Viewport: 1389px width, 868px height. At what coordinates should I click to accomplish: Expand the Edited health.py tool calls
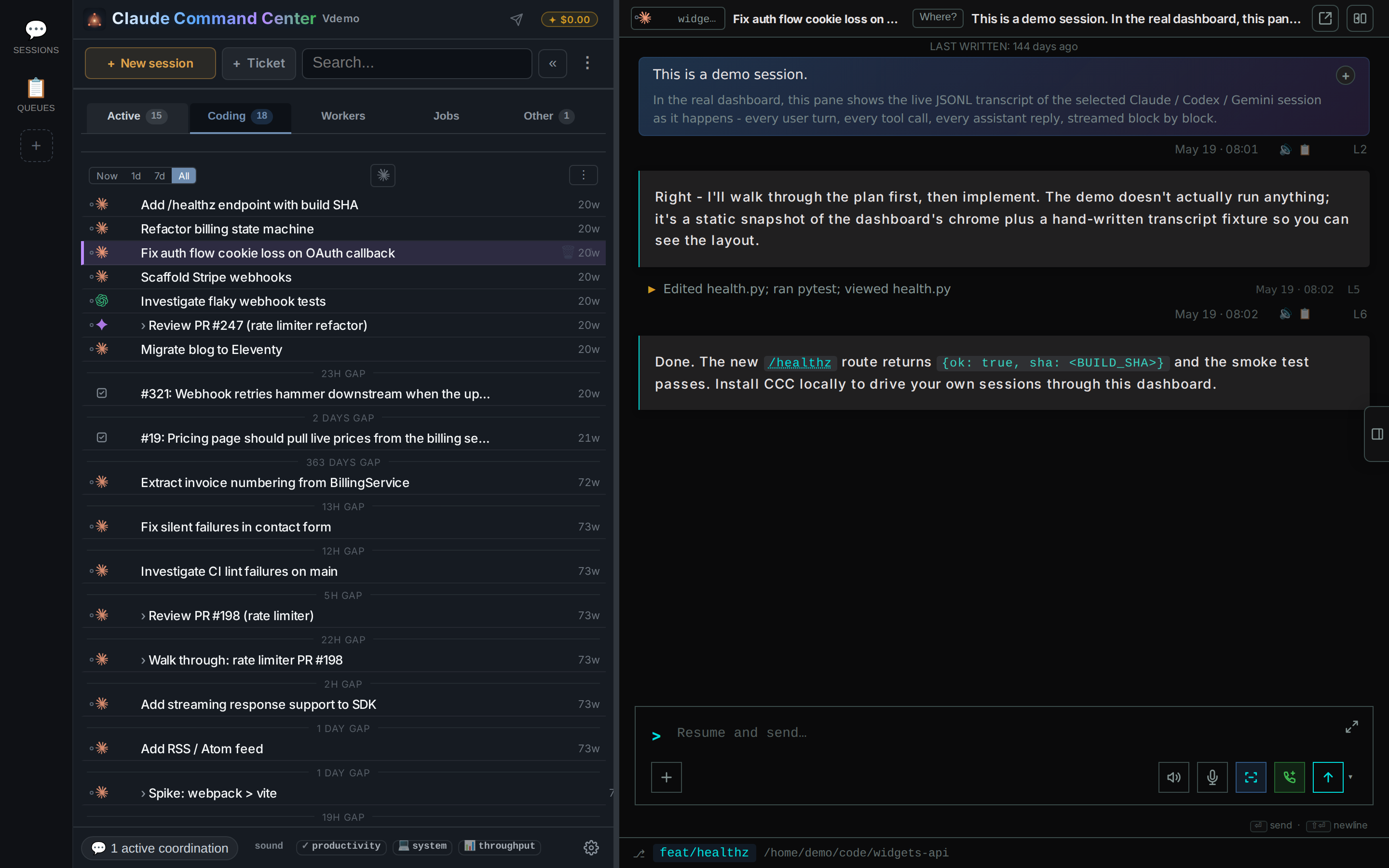pos(652,289)
